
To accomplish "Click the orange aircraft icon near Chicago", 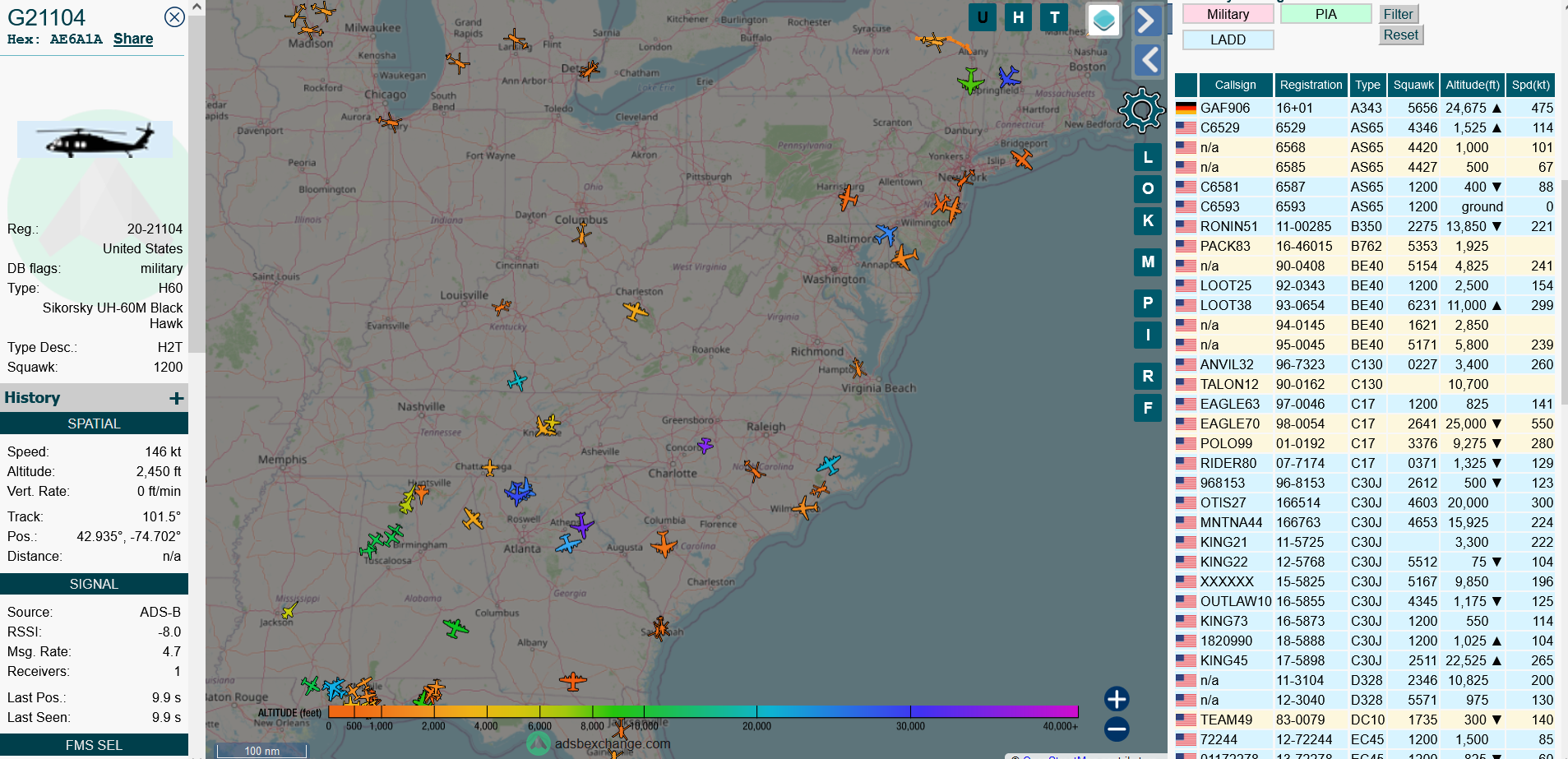I will (389, 123).
